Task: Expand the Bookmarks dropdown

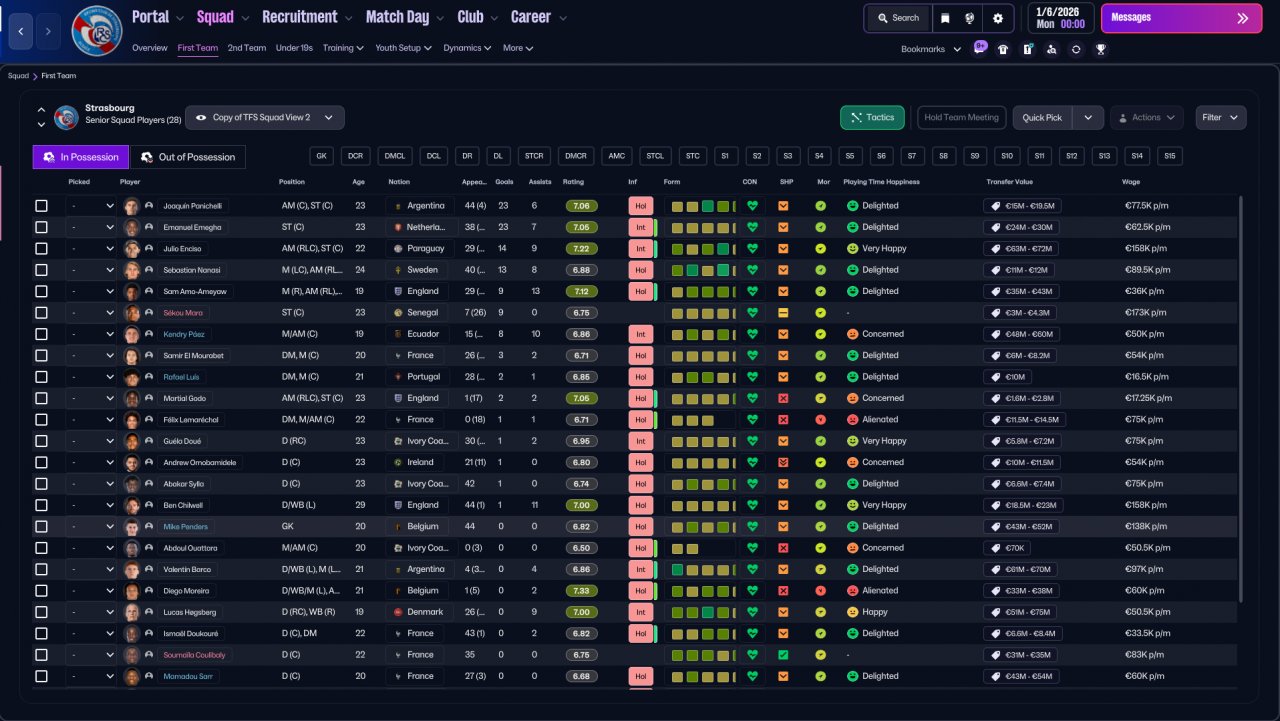Action: (931, 49)
